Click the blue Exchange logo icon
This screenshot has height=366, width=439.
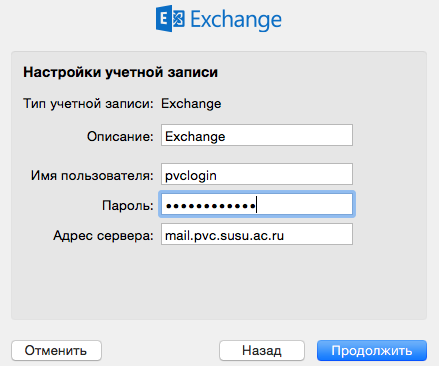pos(170,19)
